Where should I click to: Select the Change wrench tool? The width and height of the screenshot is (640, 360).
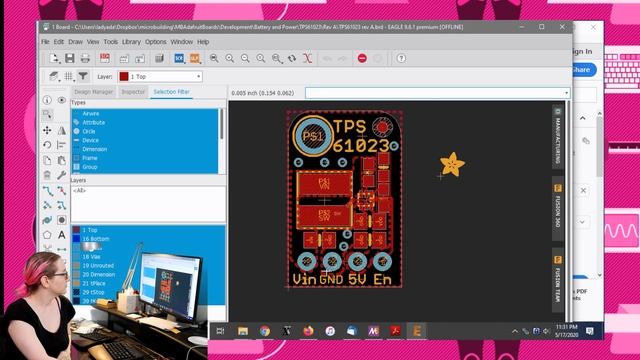[x=62, y=175]
